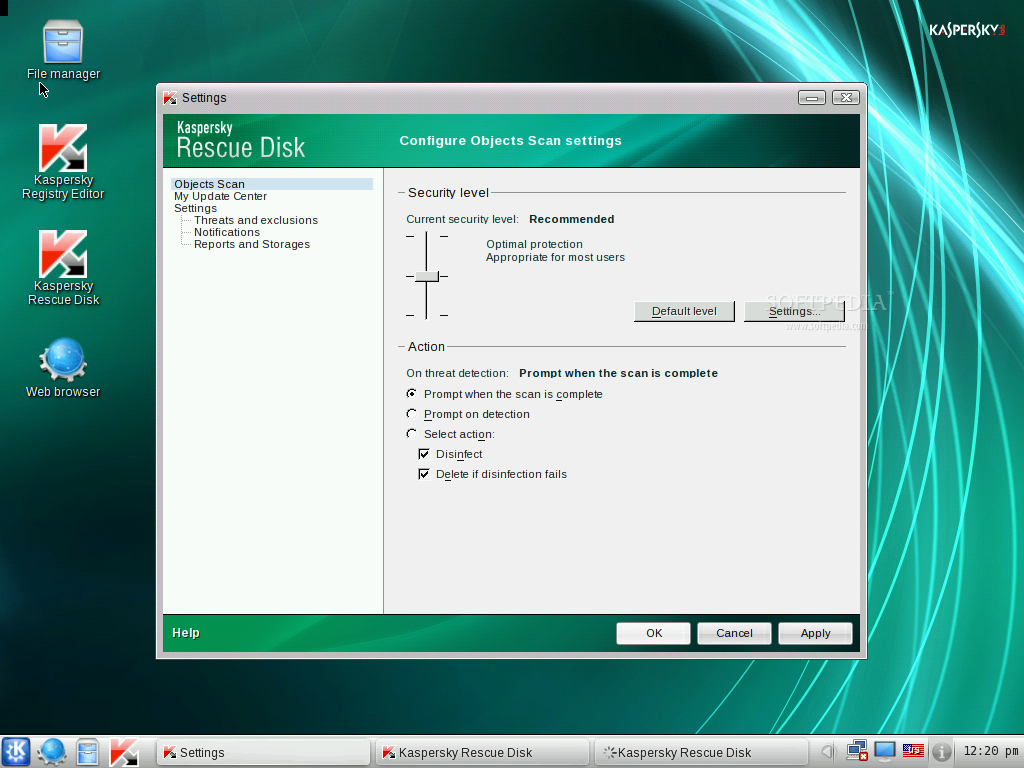Click the web browser globe in taskbar
Viewport: 1024px width, 768px height.
(52, 752)
